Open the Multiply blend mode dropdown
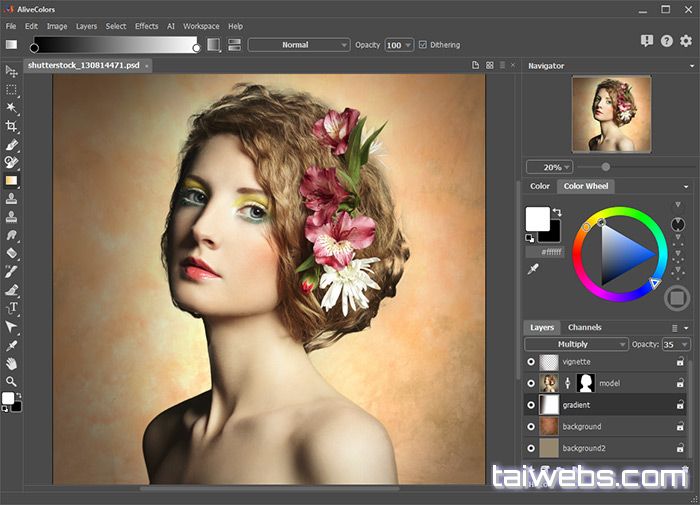700x505 pixels. coord(576,344)
